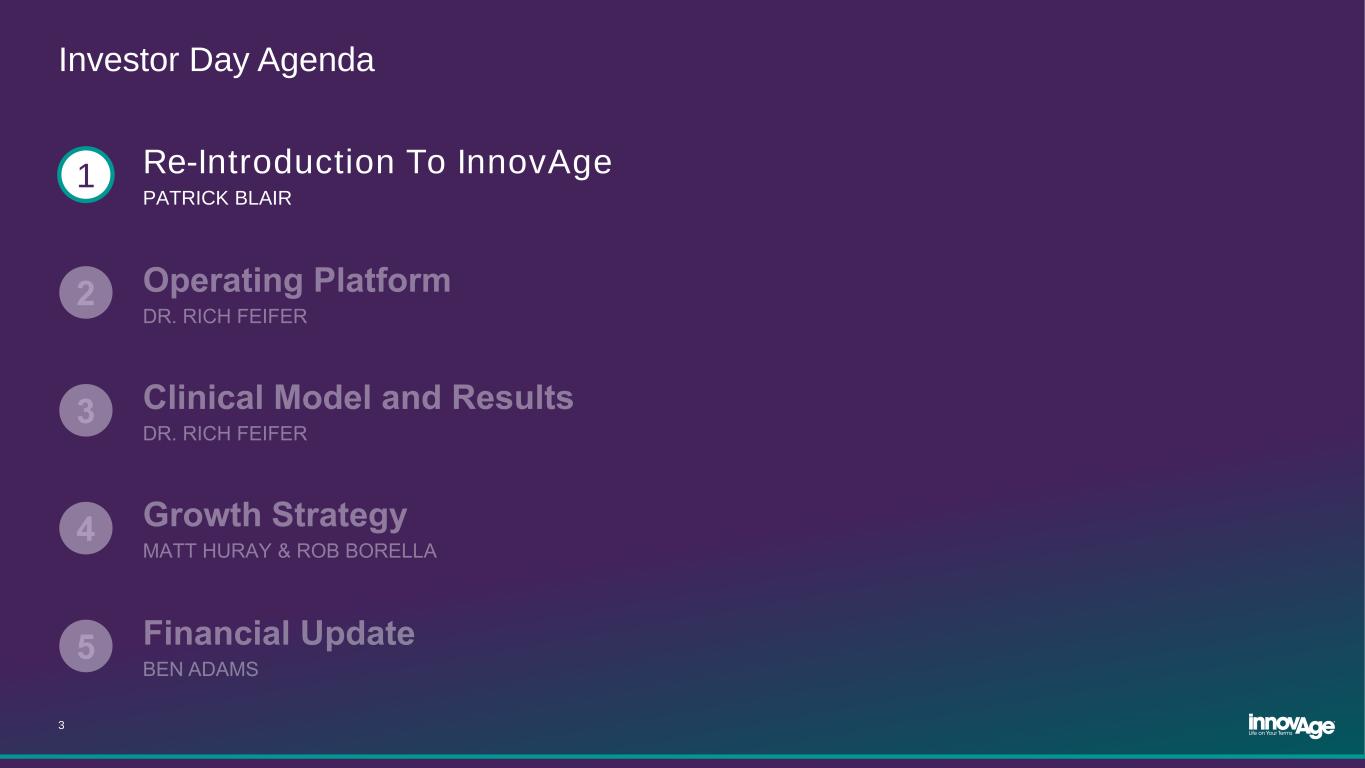Click the Life on Your Terms tagline

tap(1270, 733)
